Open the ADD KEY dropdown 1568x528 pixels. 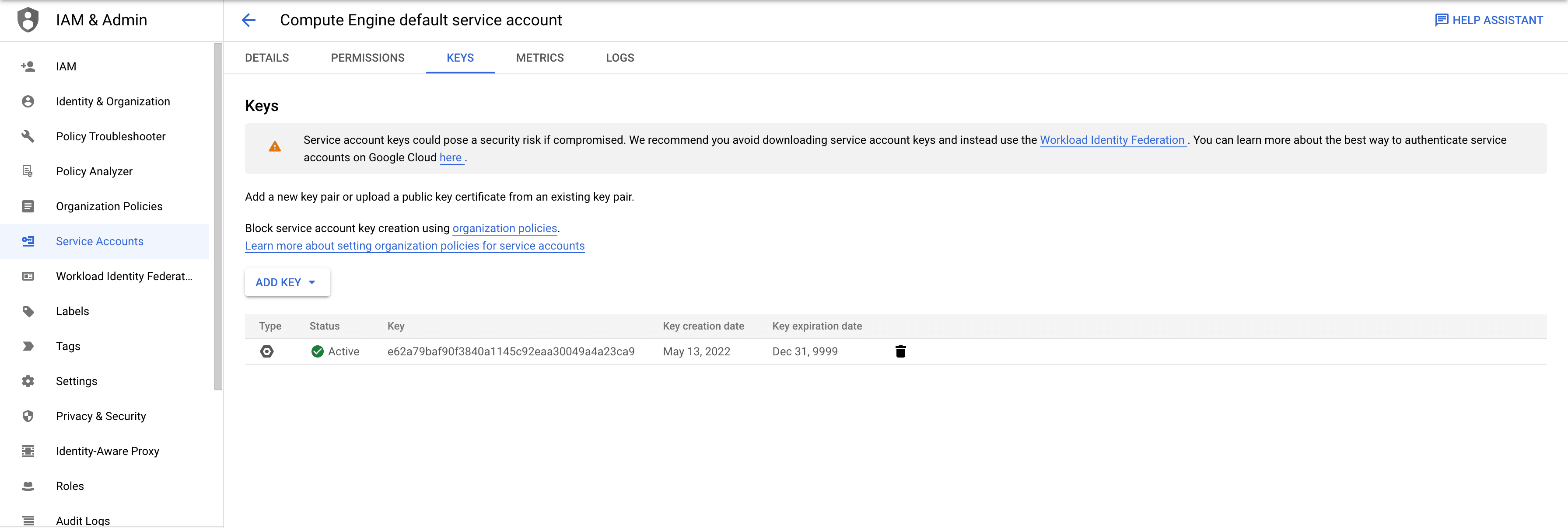(287, 282)
